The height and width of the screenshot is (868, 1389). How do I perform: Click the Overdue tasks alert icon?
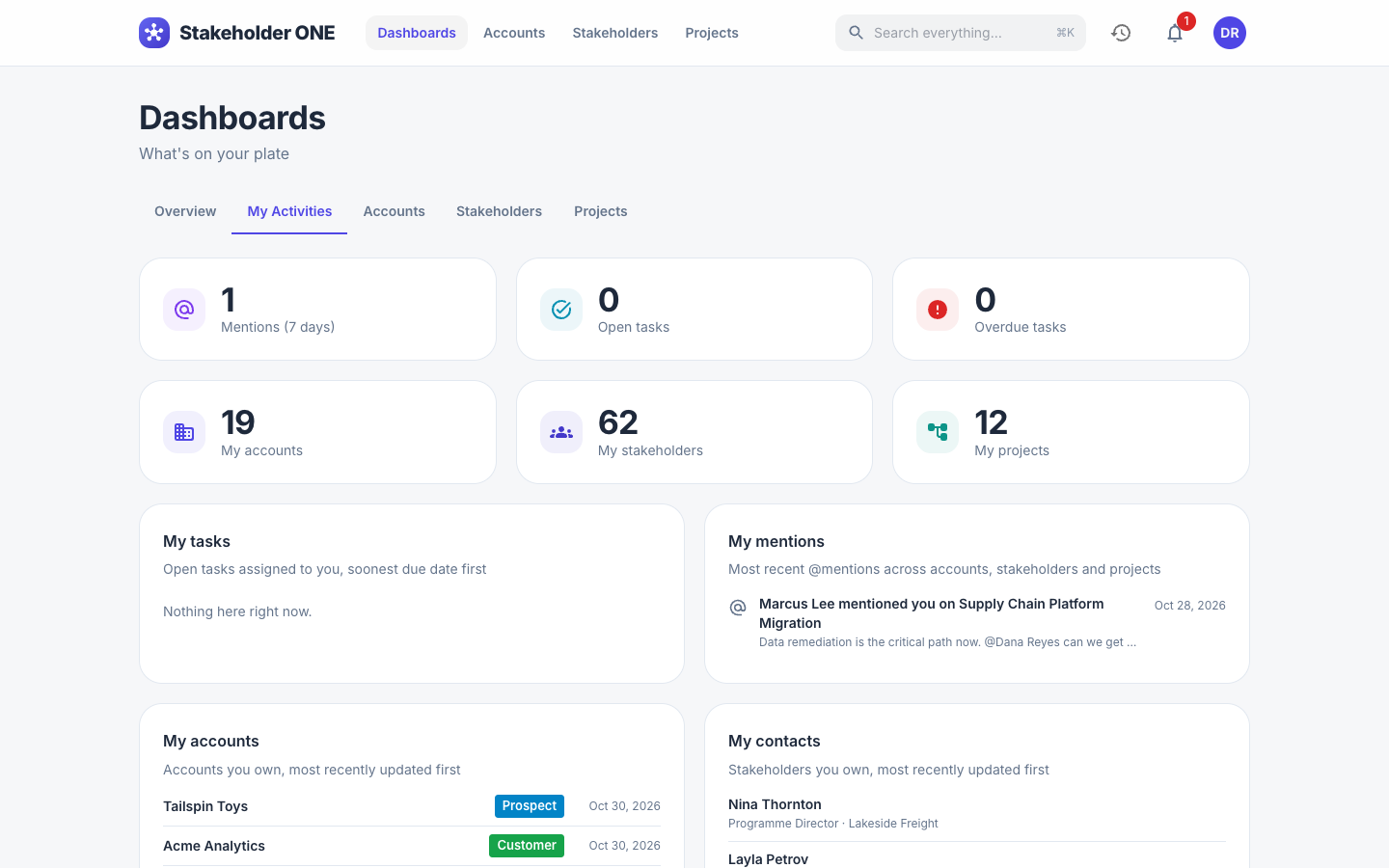coord(938,310)
